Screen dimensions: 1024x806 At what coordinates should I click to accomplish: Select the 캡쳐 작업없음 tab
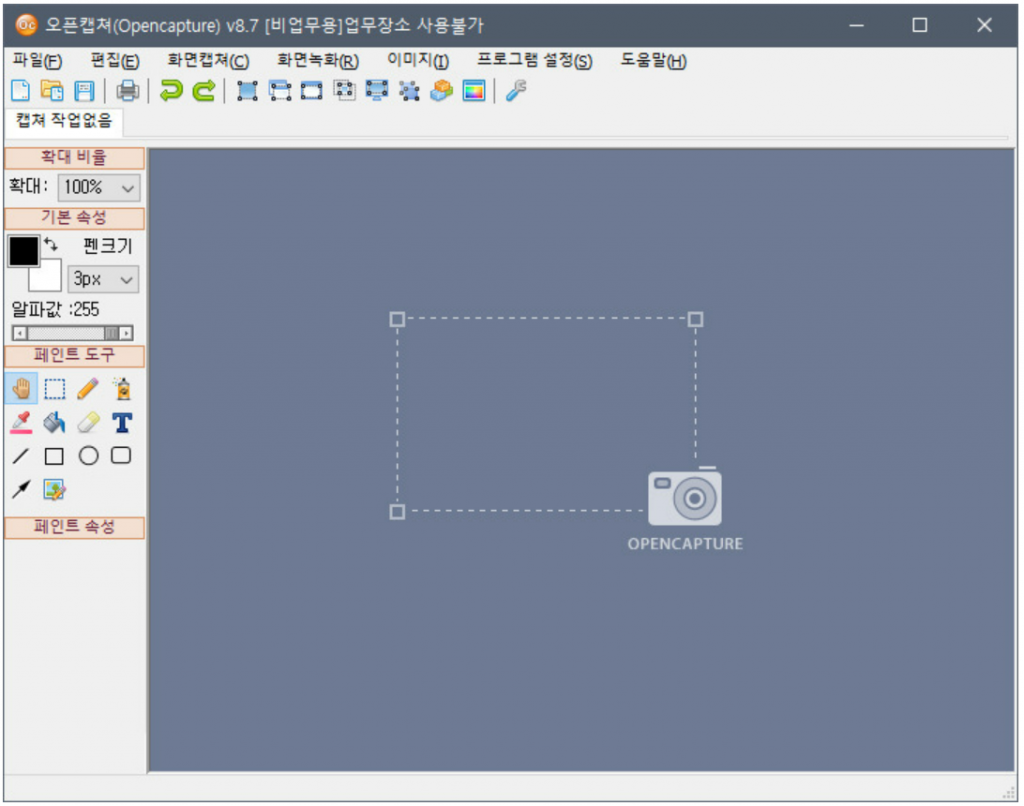pos(64,121)
